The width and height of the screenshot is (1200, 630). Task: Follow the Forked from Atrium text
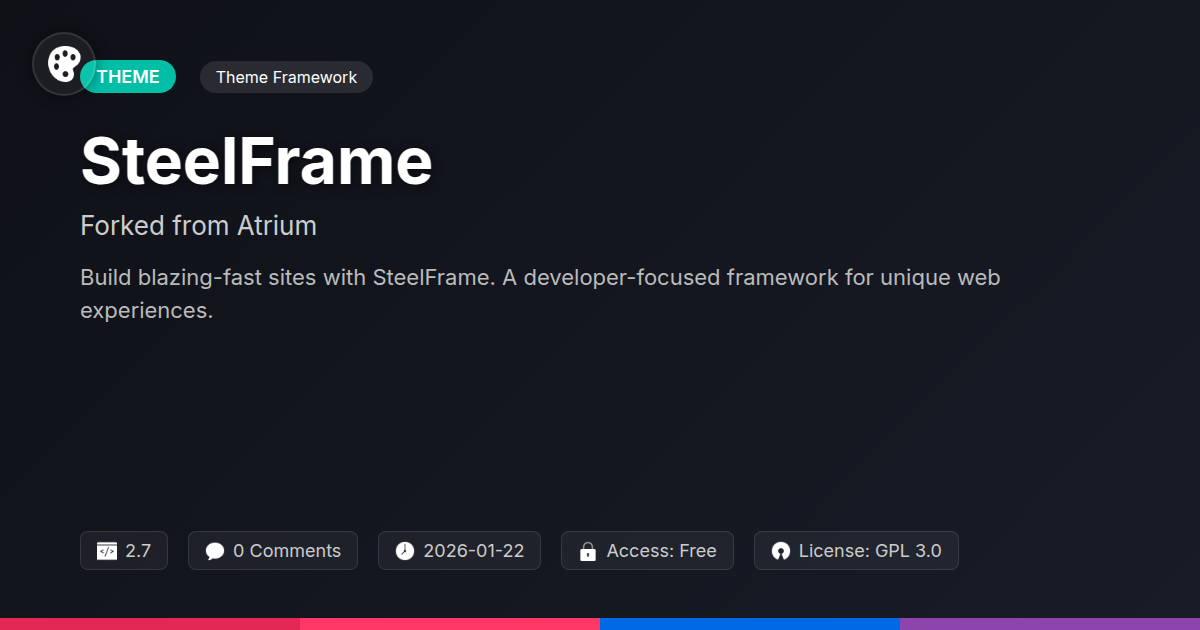[x=198, y=226]
